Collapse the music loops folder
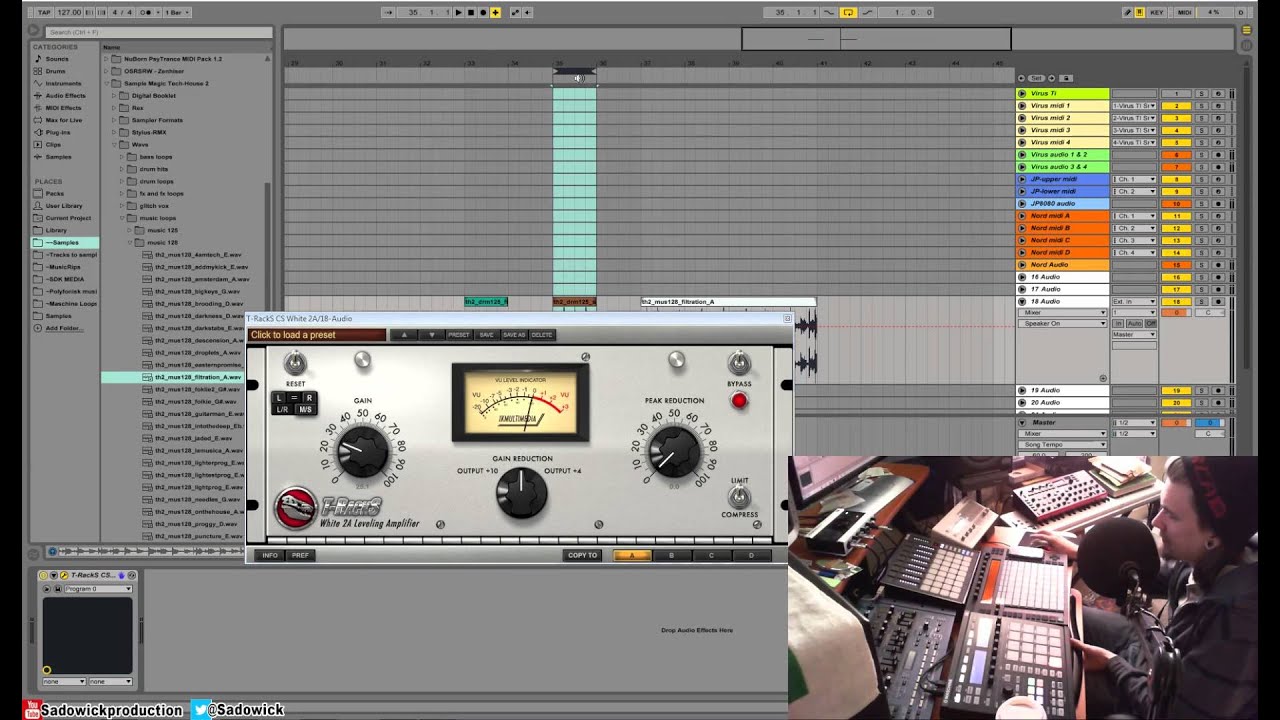1280x720 pixels. coord(122,217)
